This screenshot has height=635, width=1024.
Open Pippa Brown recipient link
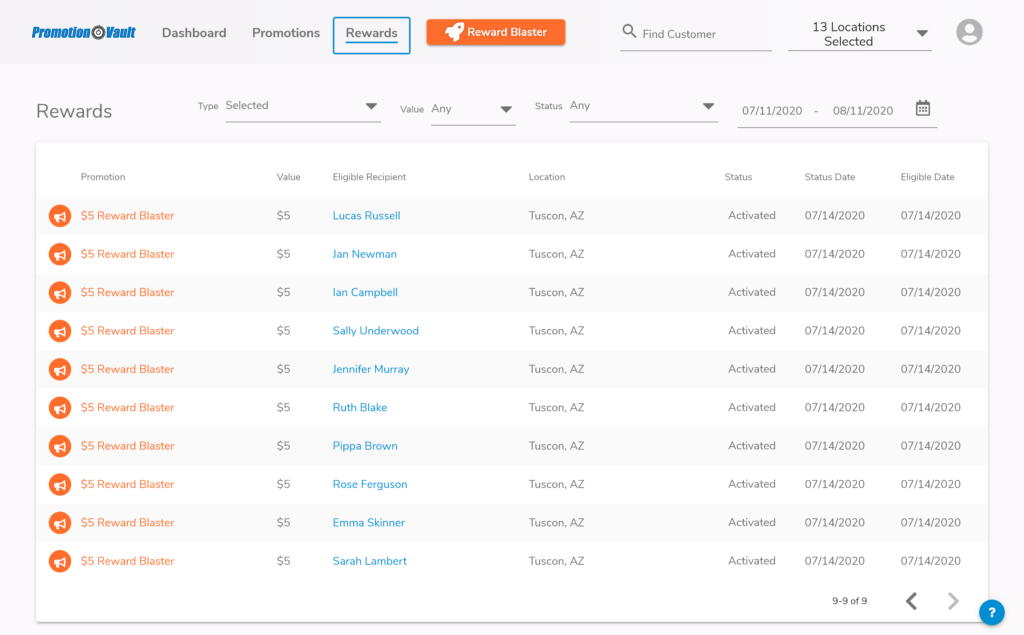coord(365,446)
